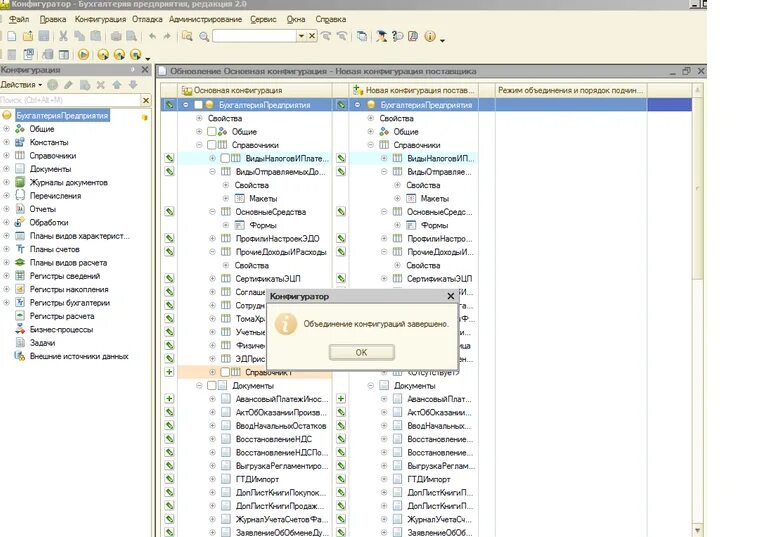Image resolution: width=768 pixels, height=537 pixels.
Task: Click the windows list toolbar icon
Action: click(362, 36)
